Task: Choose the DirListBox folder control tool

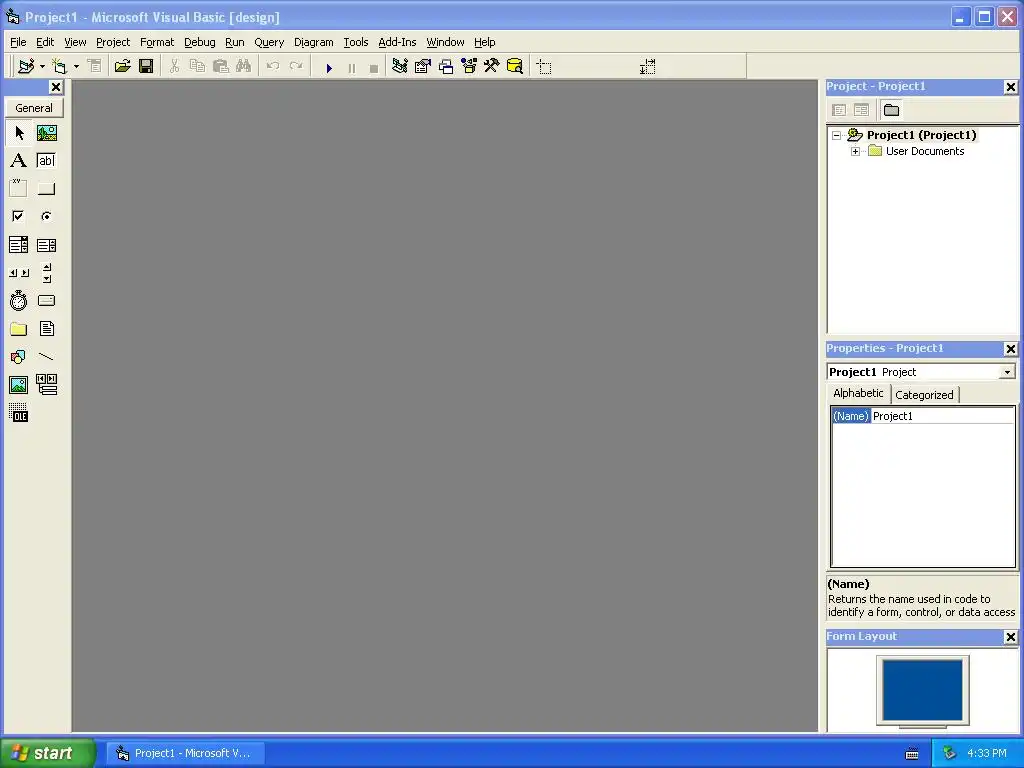Action: 19,329
